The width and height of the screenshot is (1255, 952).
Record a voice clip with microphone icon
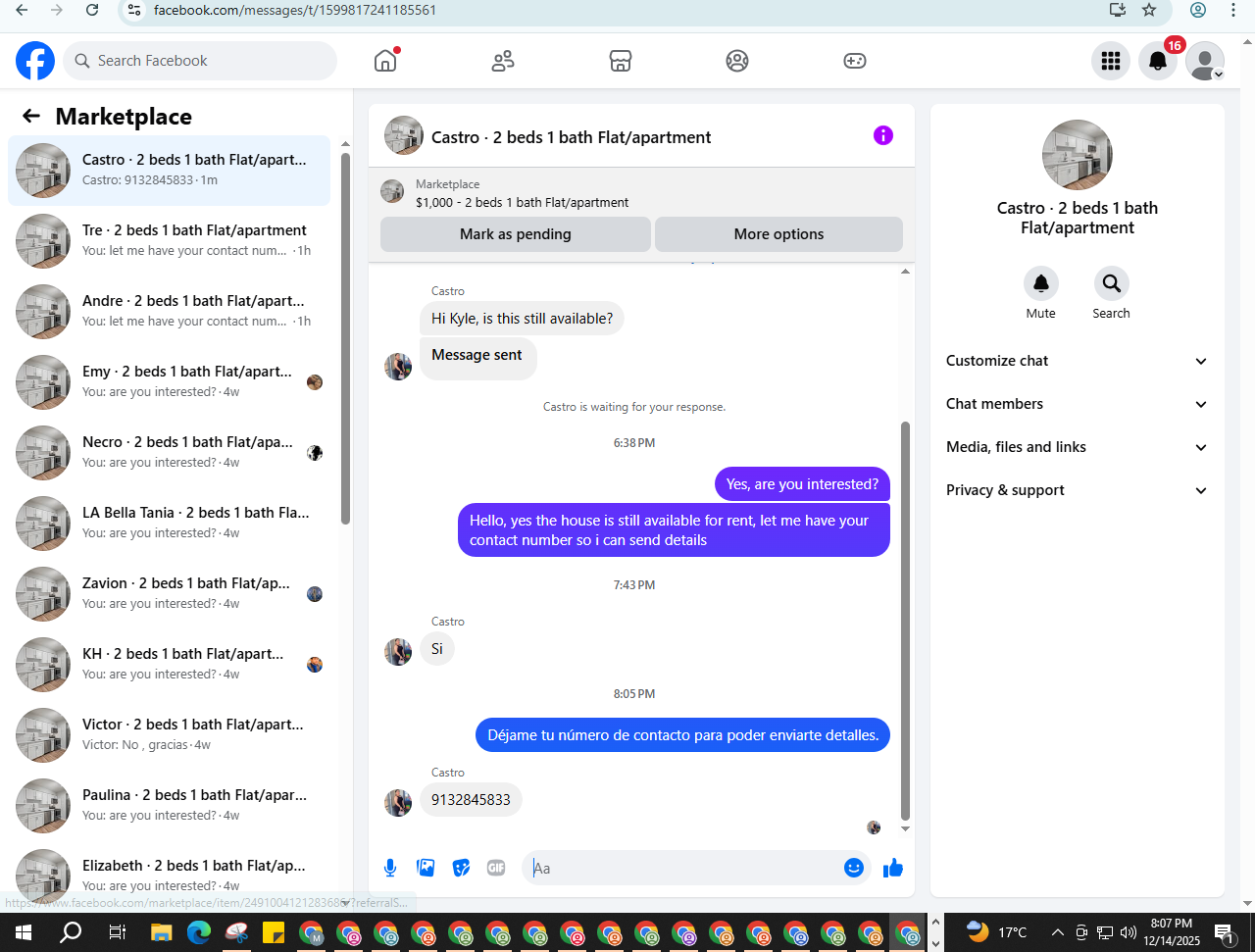[390, 868]
